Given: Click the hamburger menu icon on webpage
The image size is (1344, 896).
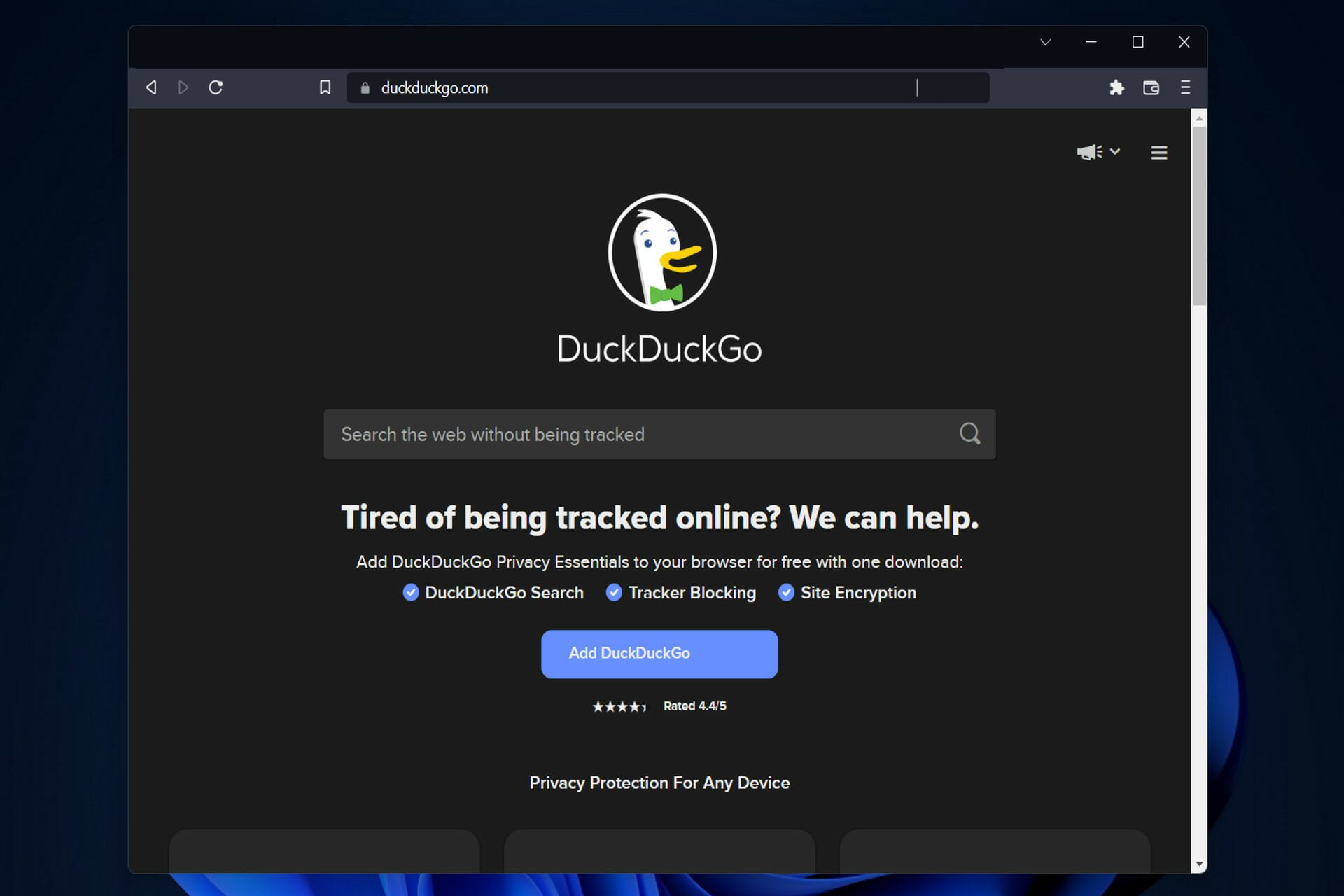Looking at the screenshot, I should pyautogui.click(x=1158, y=152).
